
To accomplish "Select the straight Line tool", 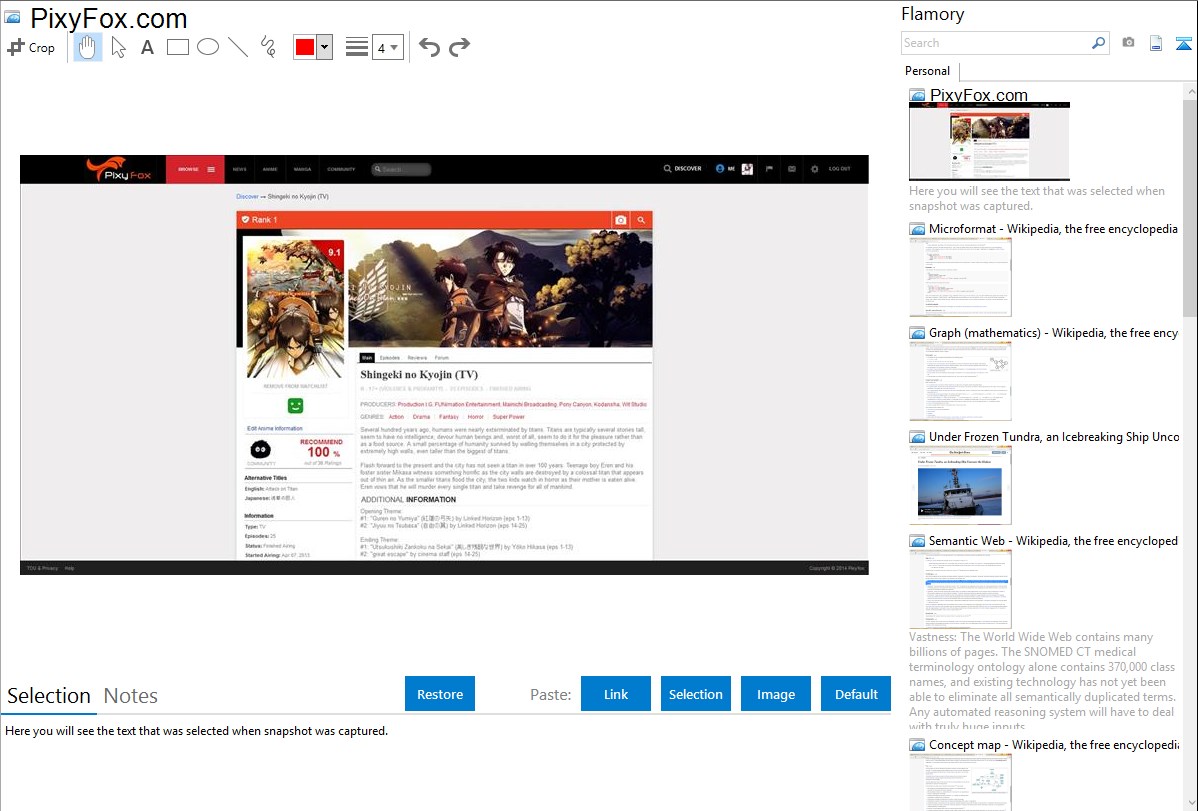I will pyautogui.click(x=238, y=47).
